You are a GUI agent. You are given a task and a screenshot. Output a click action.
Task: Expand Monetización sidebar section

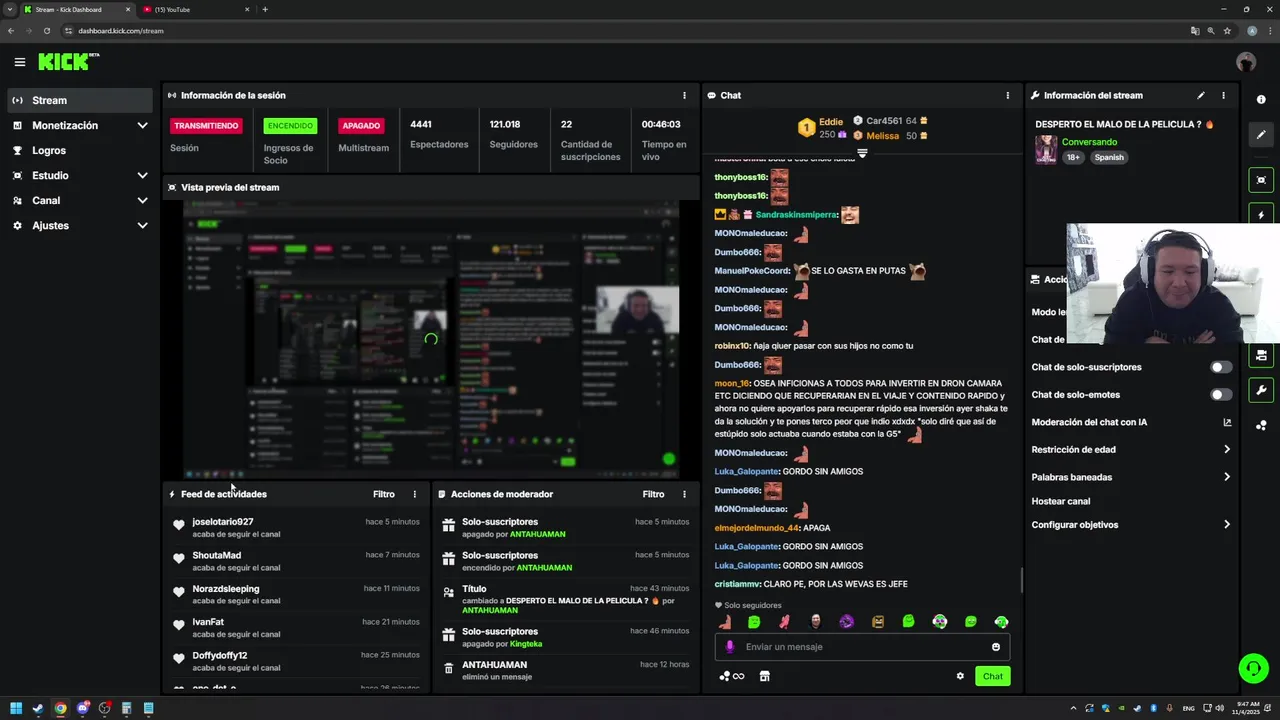click(x=142, y=126)
